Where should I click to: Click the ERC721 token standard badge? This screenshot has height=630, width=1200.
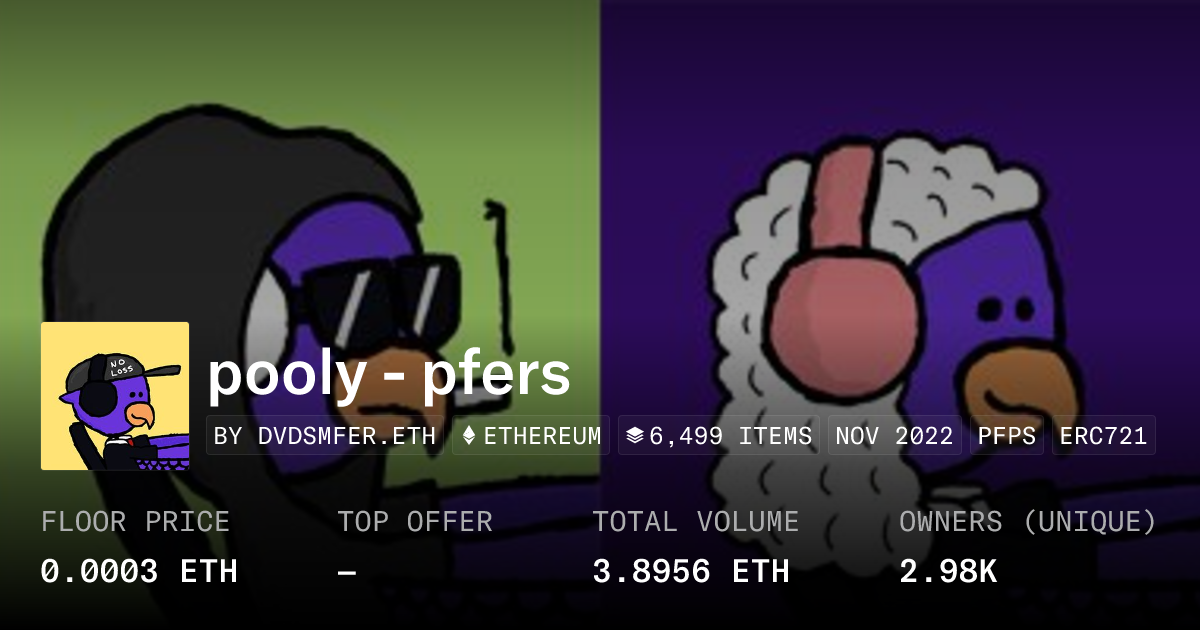coord(1103,436)
